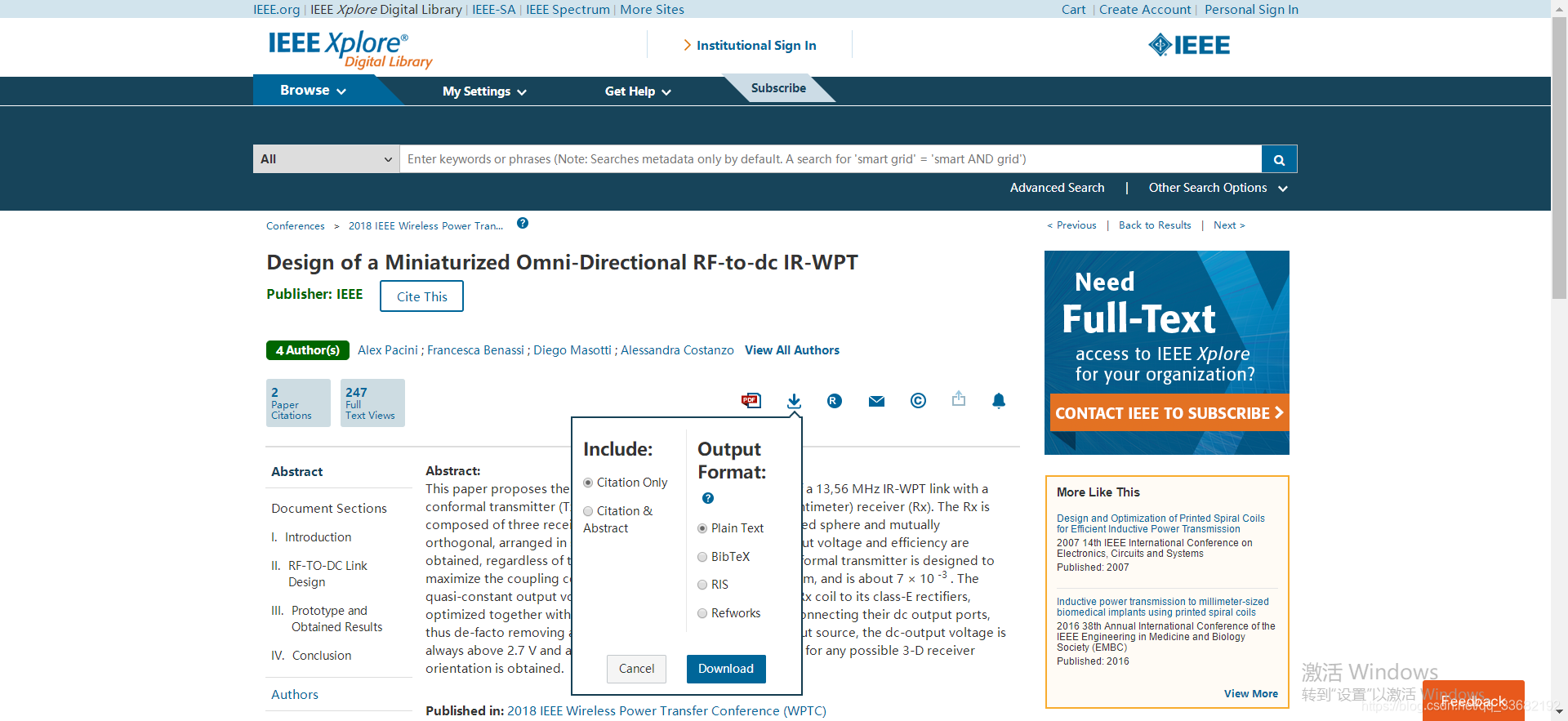
Task: Choose RIS output format
Action: 702,585
